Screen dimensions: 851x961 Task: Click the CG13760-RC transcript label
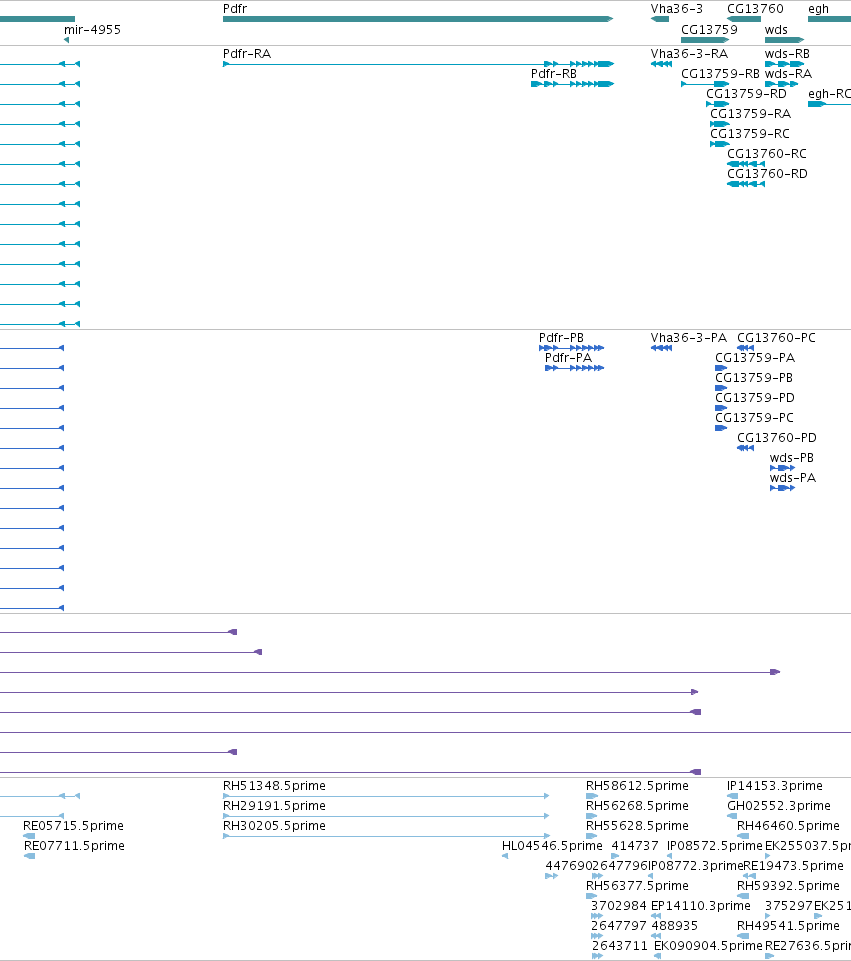coord(766,154)
